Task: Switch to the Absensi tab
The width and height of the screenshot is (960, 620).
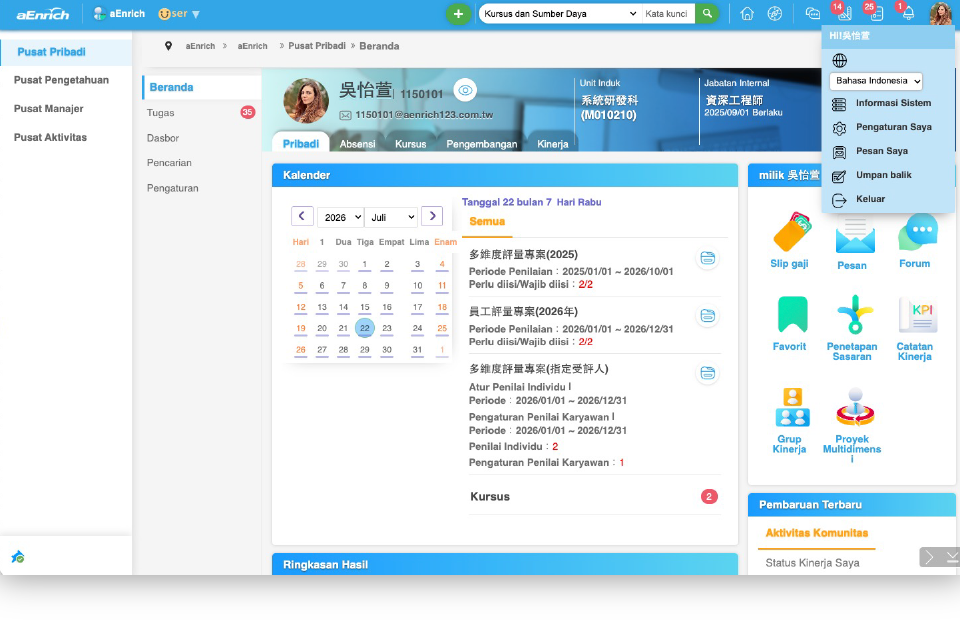Action: [x=358, y=144]
